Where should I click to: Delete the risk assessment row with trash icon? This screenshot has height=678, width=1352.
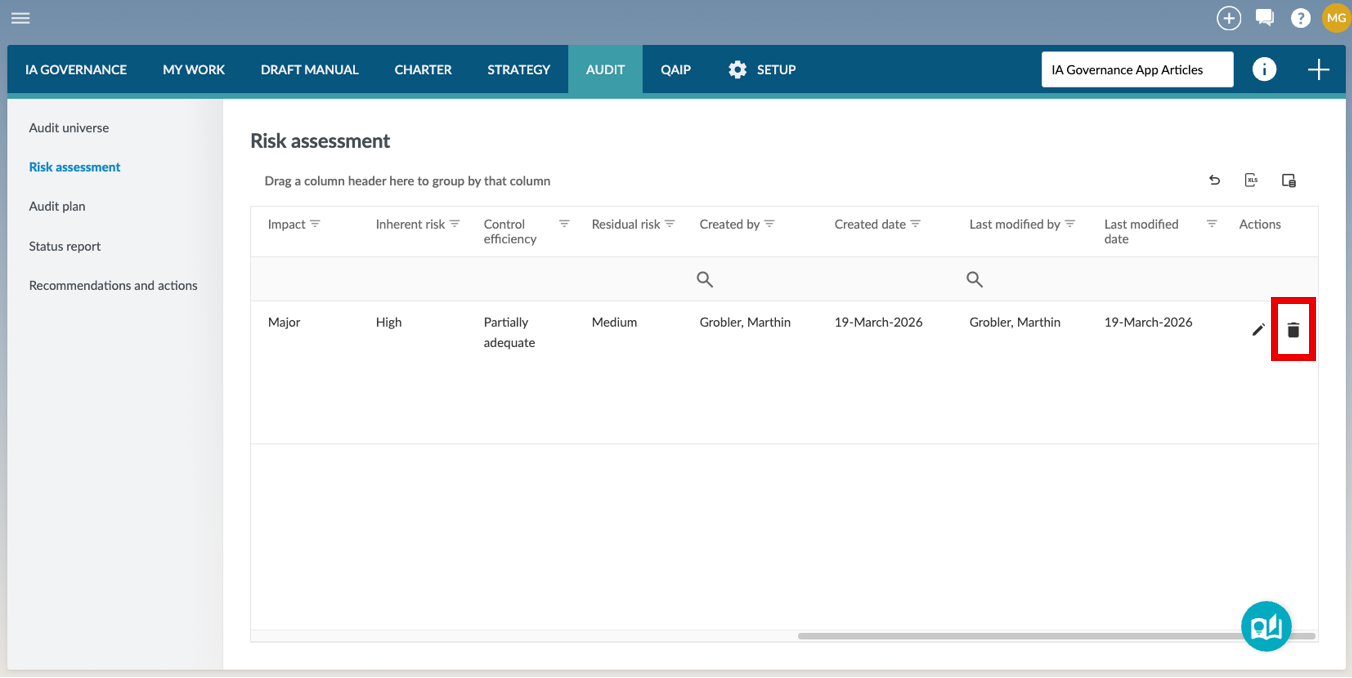click(1293, 329)
